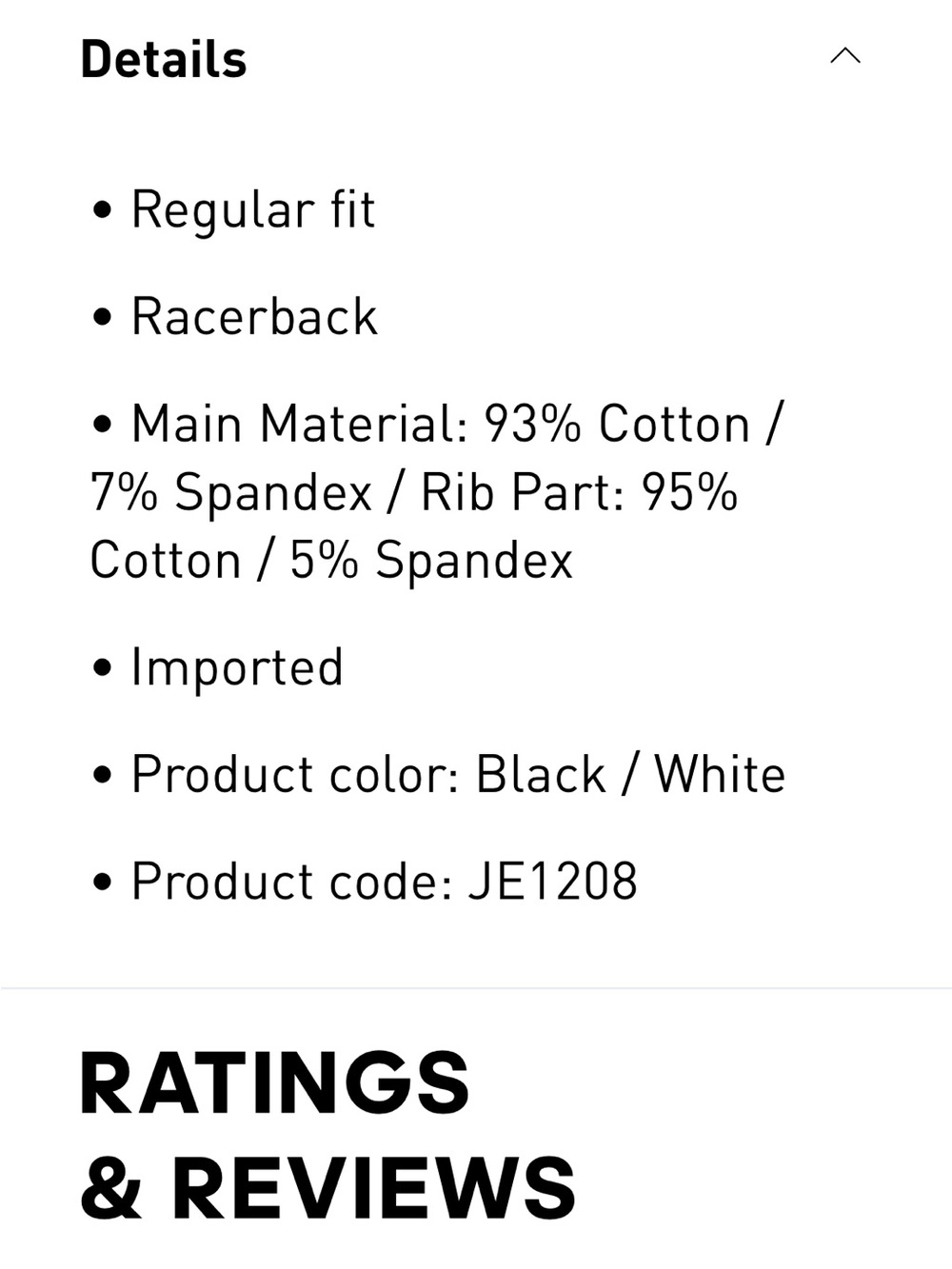Viewport: 952px width, 1269px height.
Task: Collapse the Details section chevron
Action: pyautogui.click(x=844, y=56)
